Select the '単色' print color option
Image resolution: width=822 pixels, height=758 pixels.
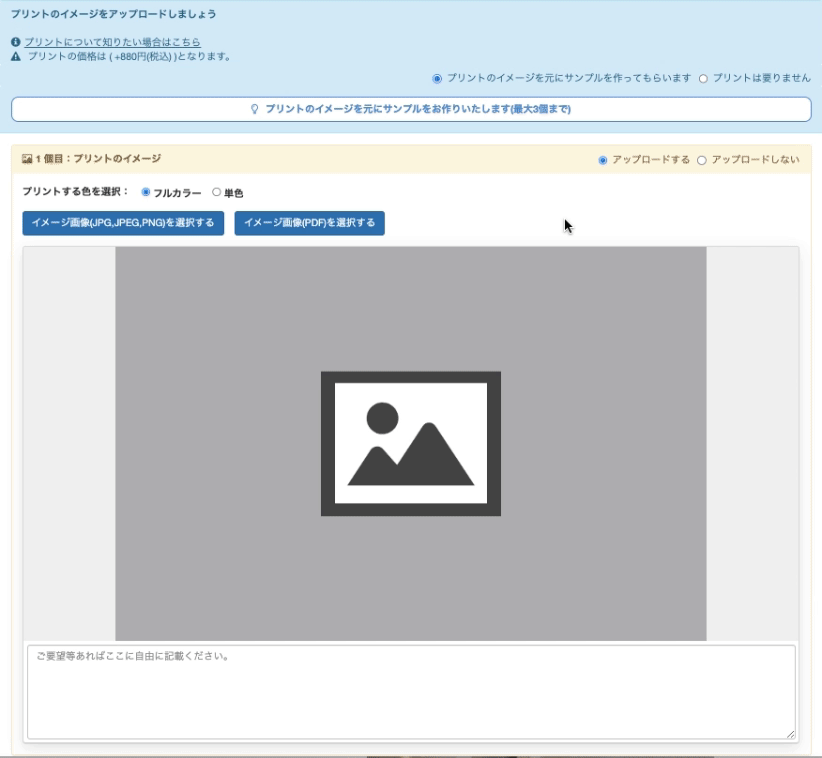pyautogui.click(x=216, y=192)
